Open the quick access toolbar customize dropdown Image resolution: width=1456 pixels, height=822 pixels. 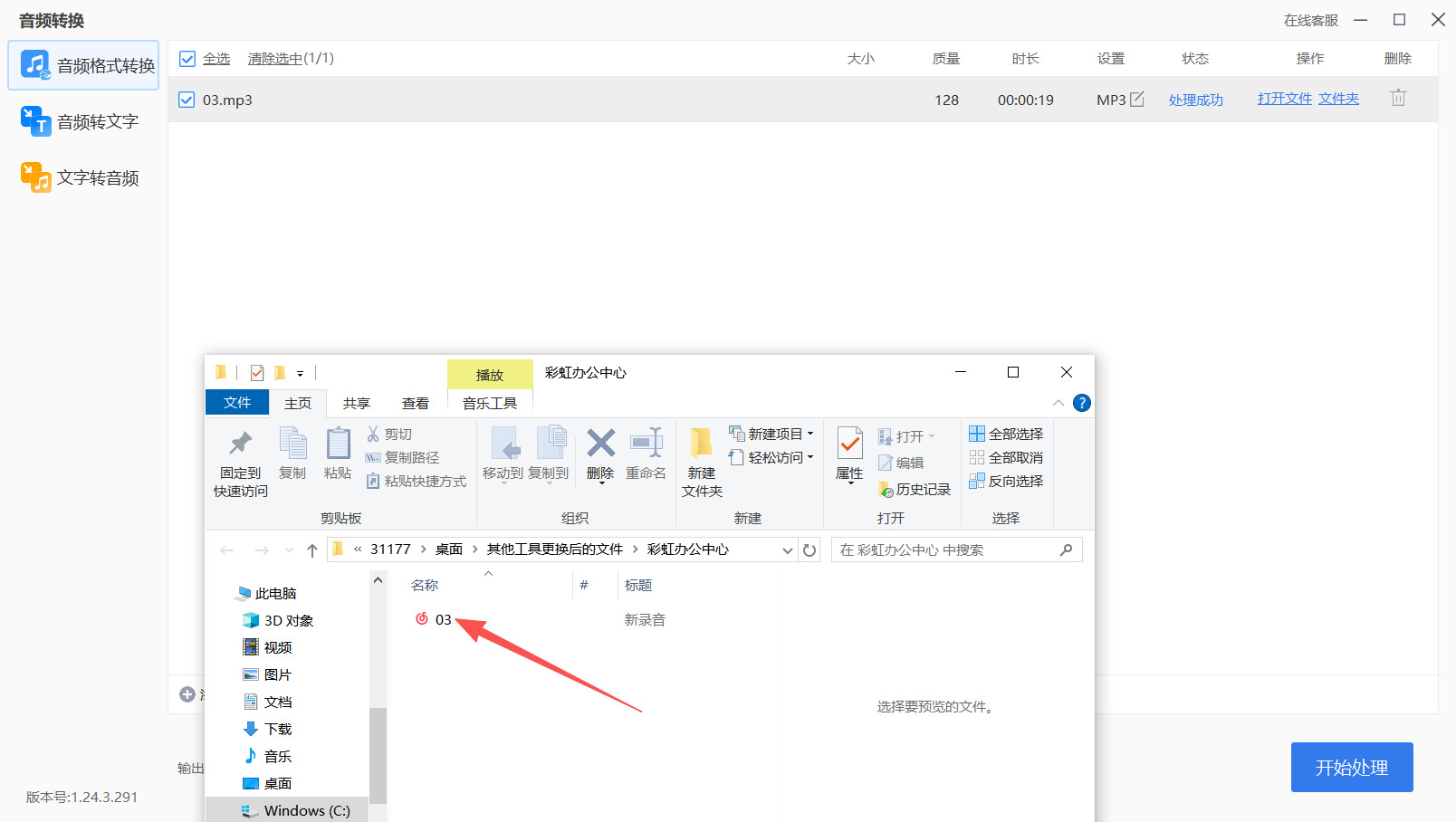300,373
